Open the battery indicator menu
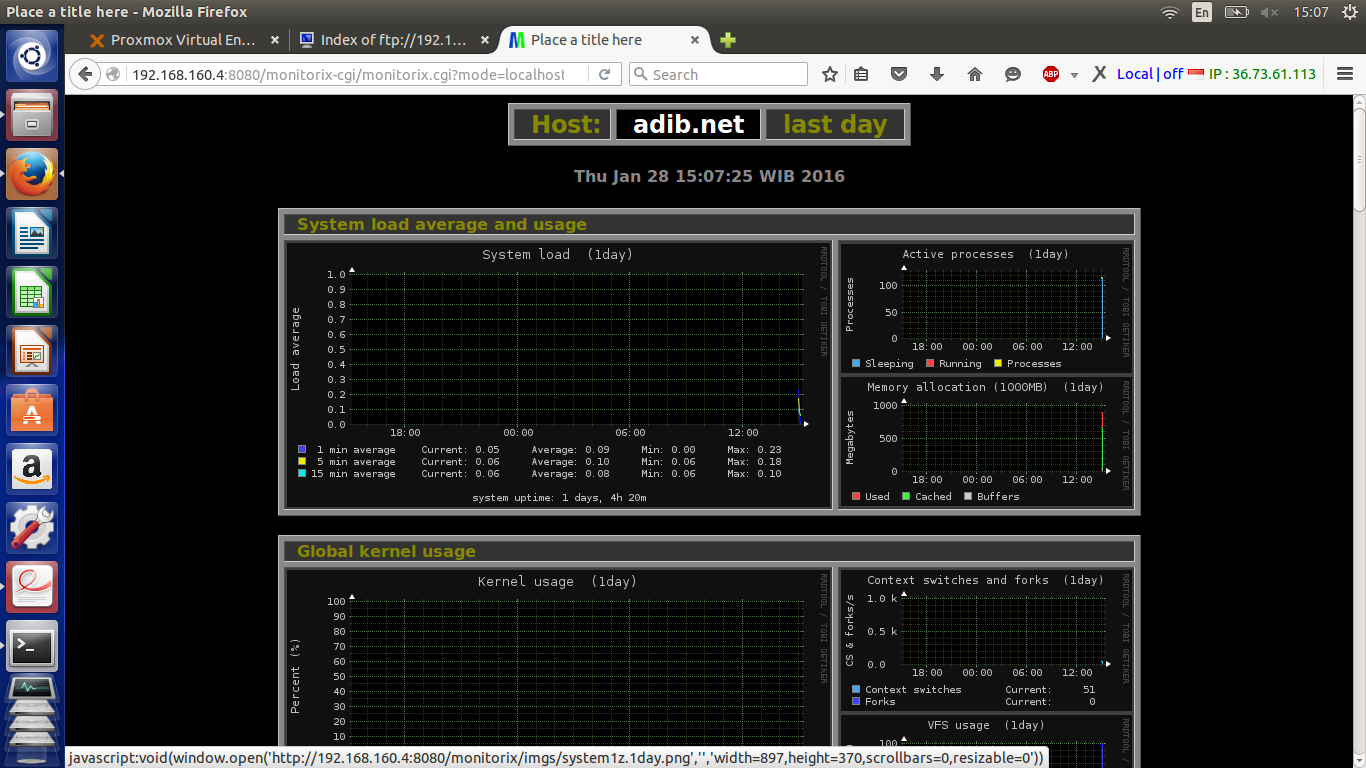The width and height of the screenshot is (1366, 768). (x=1237, y=12)
